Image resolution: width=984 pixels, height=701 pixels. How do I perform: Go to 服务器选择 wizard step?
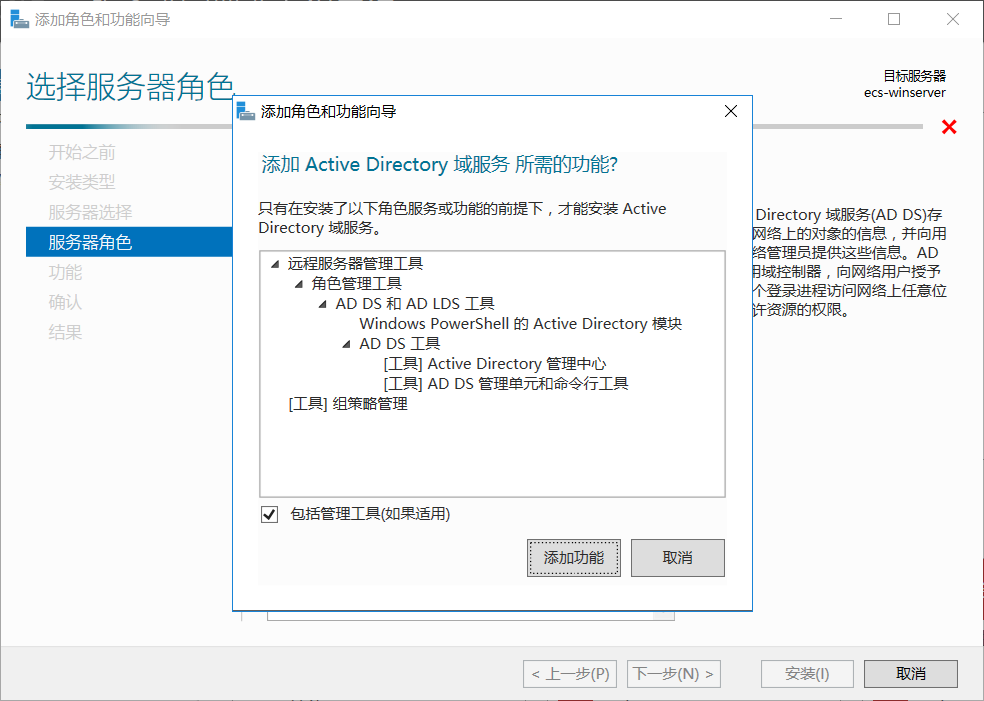coord(90,212)
